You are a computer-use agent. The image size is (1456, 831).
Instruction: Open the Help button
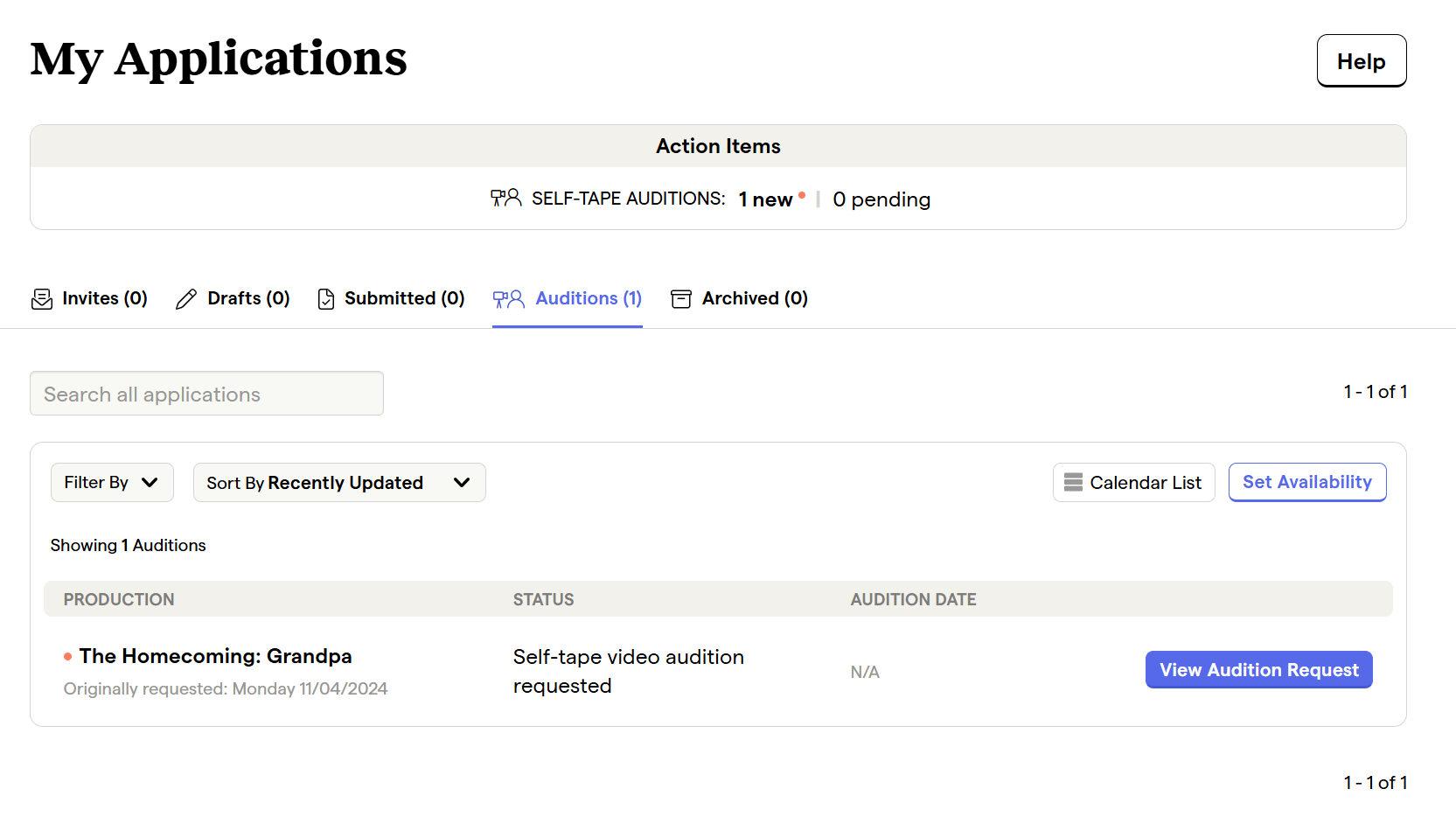coord(1362,61)
